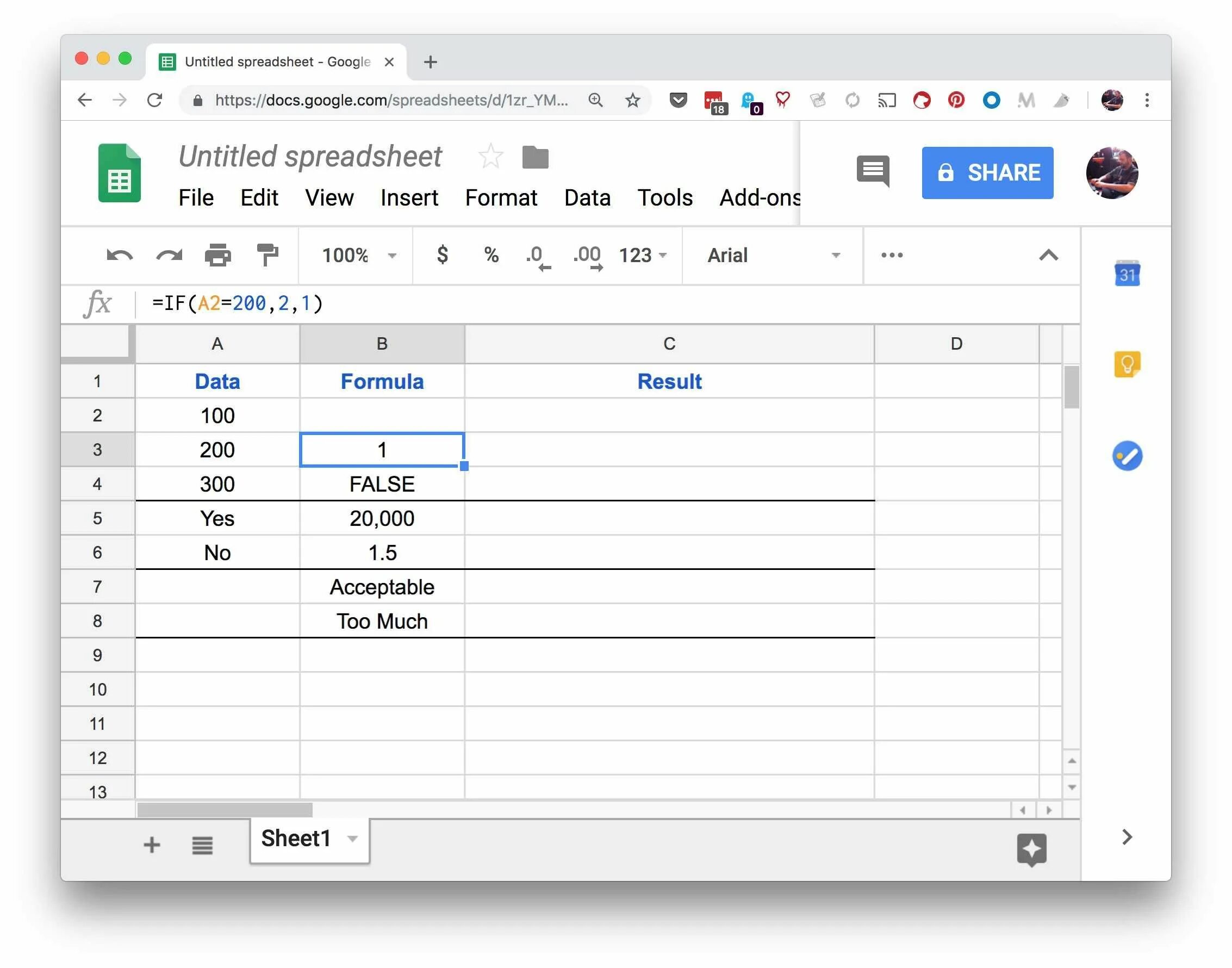The image size is (1232, 968).
Task: Click the Explore star button
Action: coord(1031,849)
